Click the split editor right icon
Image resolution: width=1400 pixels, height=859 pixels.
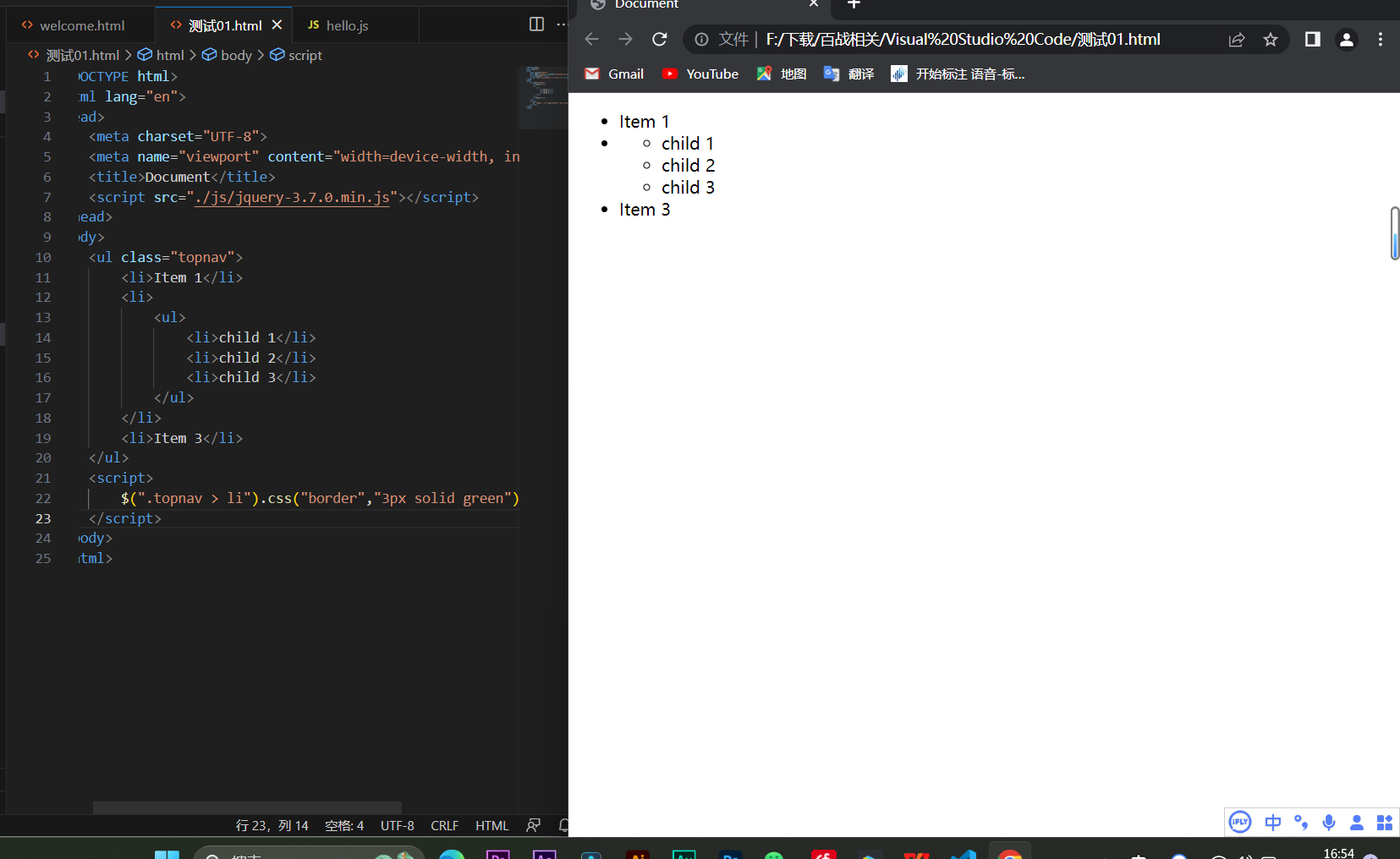point(536,25)
